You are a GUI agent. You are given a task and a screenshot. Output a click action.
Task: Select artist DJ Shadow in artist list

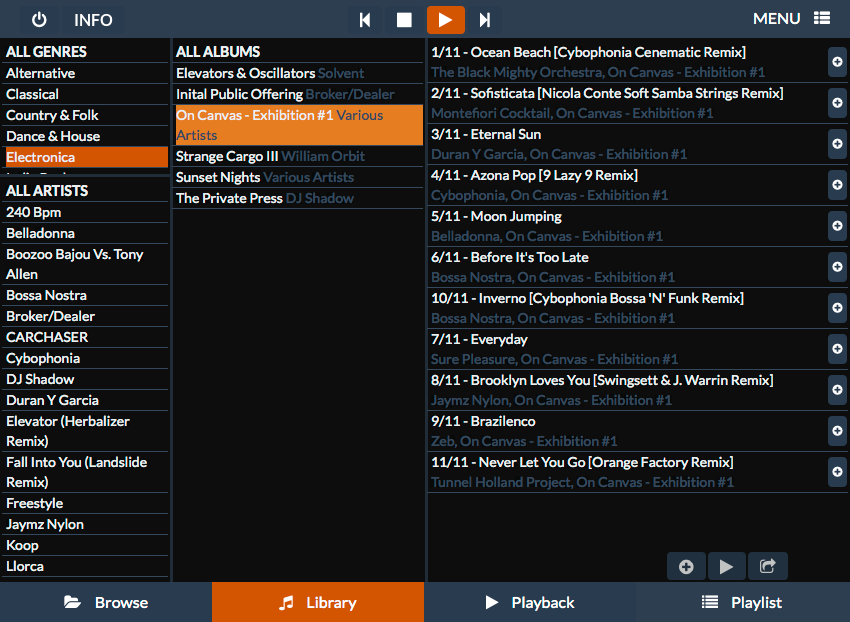[86, 379]
